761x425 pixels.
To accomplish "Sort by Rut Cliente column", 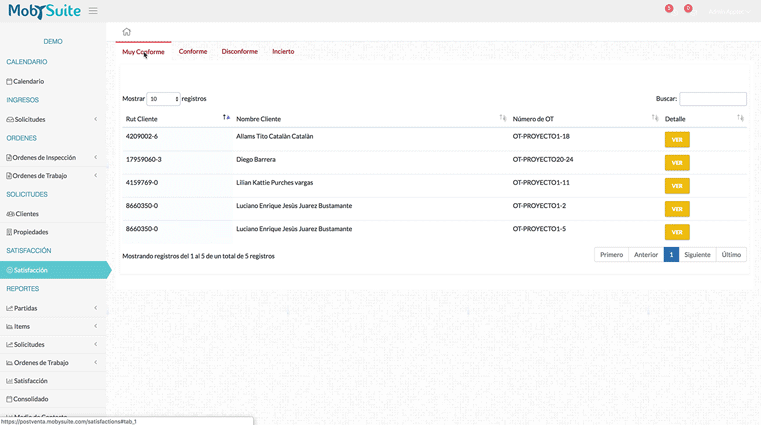I will pyautogui.click(x=177, y=119).
